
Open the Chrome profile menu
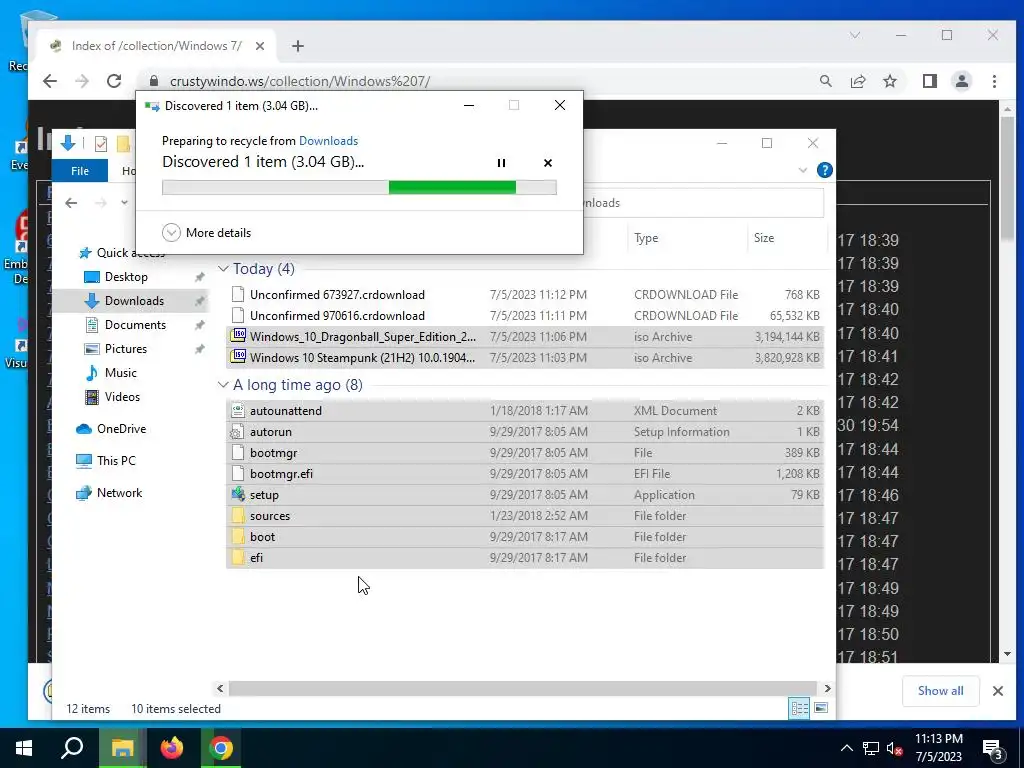click(961, 81)
